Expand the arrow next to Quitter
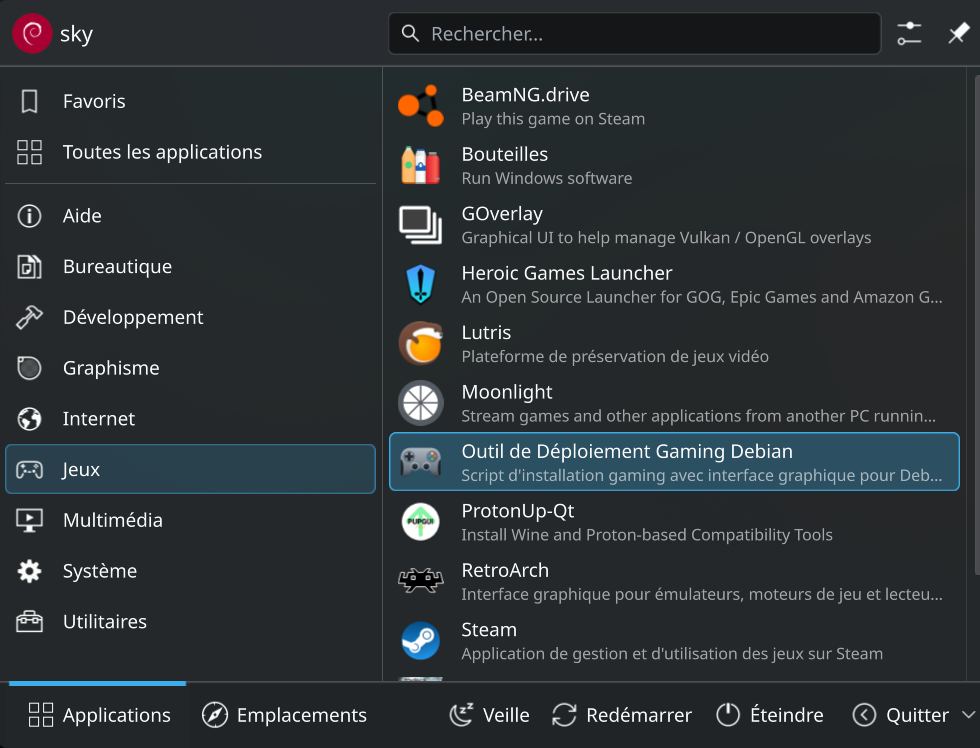This screenshot has width=980, height=748. click(x=967, y=715)
